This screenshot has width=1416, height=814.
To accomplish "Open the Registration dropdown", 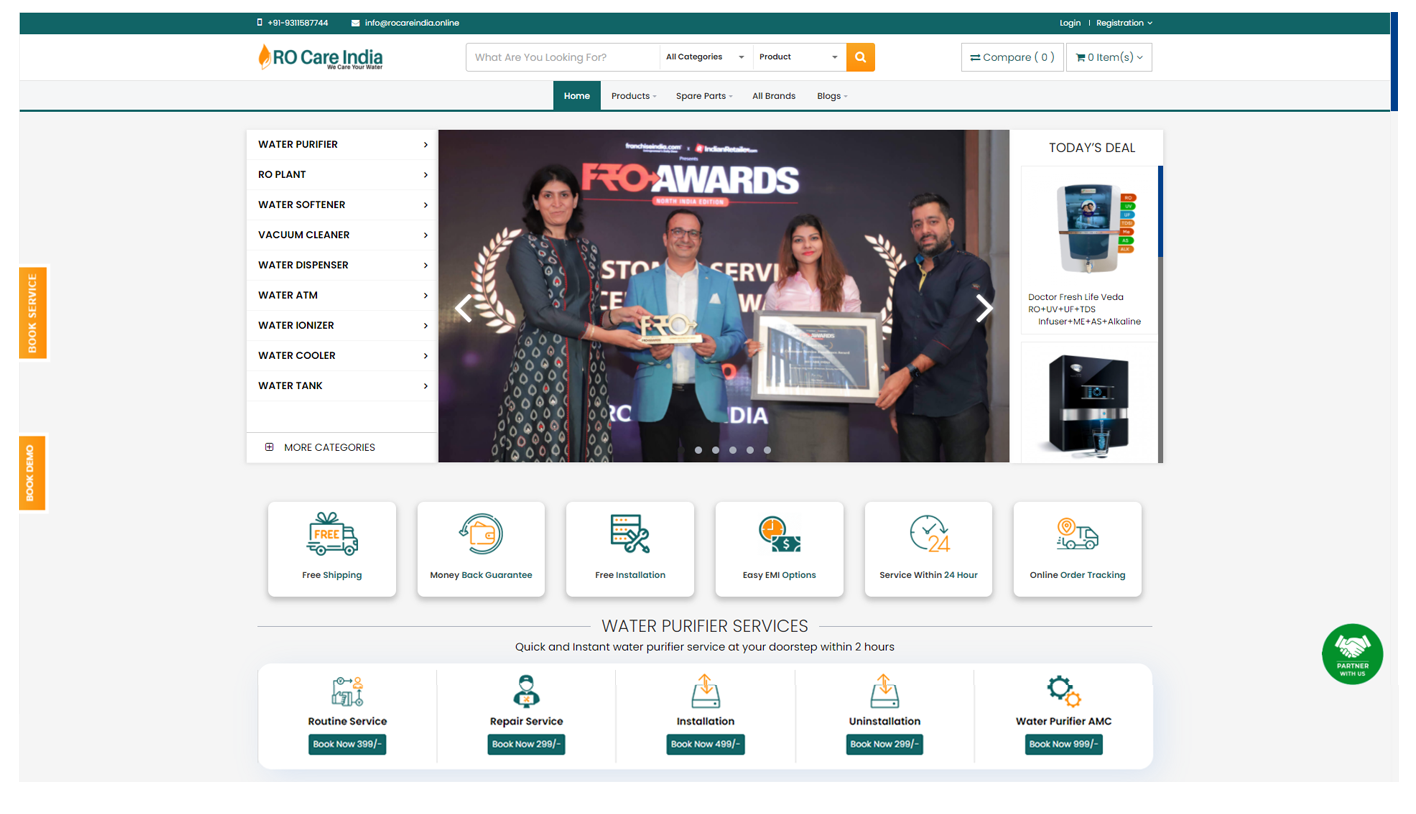I will [1124, 23].
